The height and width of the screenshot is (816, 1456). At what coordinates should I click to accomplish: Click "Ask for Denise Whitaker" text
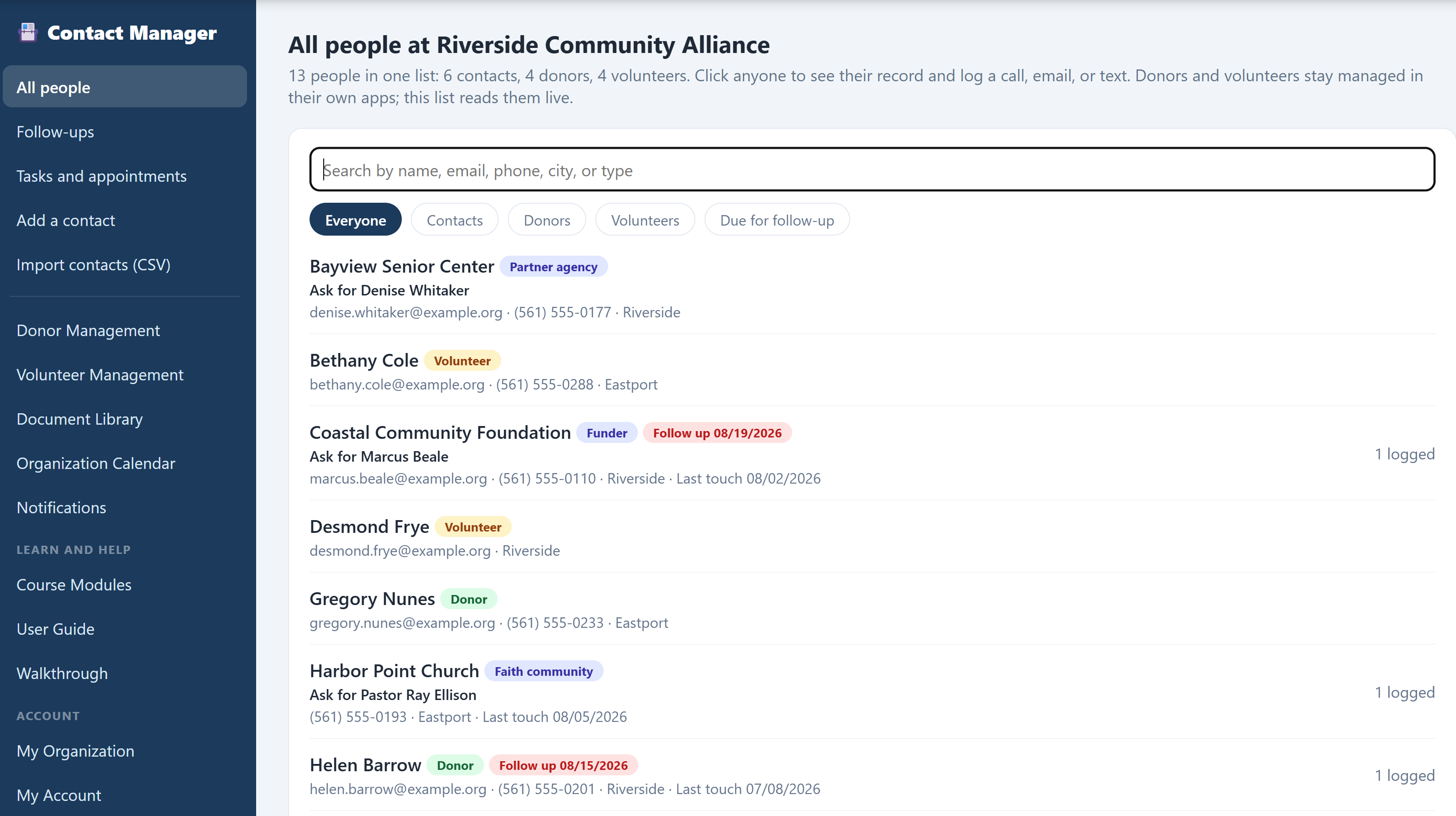point(389,290)
